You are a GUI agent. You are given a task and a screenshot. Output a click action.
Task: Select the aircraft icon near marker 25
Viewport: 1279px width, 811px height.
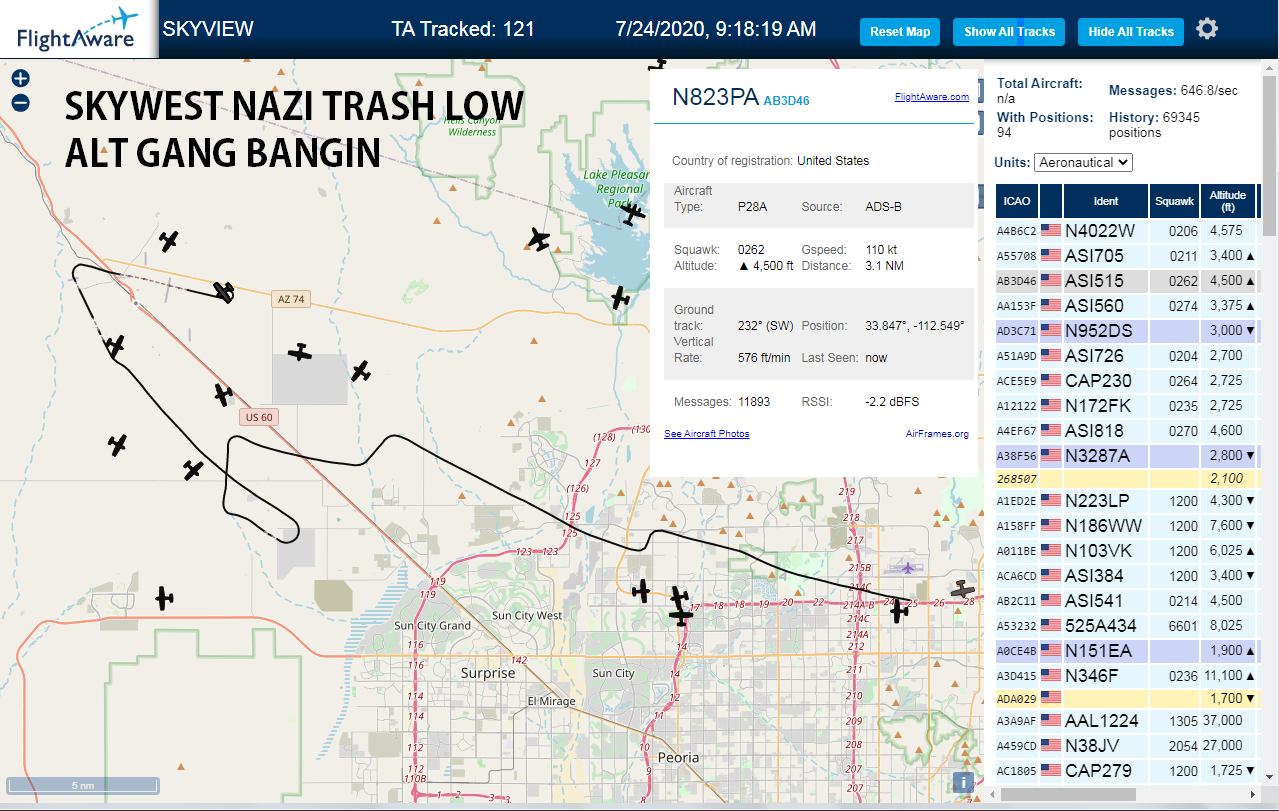click(x=899, y=609)
